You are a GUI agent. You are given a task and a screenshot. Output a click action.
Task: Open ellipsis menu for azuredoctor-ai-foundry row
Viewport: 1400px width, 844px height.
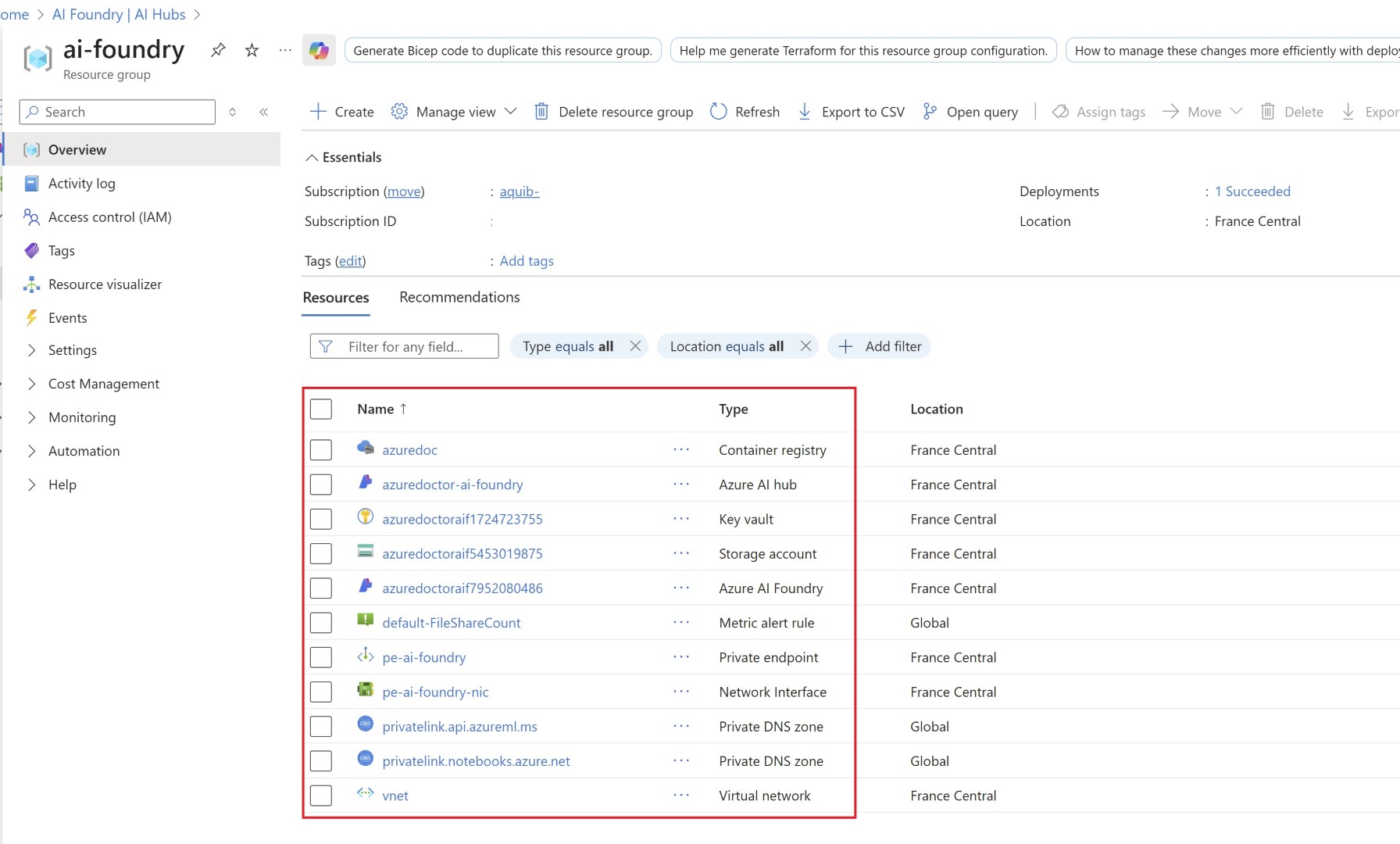[x=681, y=485]
